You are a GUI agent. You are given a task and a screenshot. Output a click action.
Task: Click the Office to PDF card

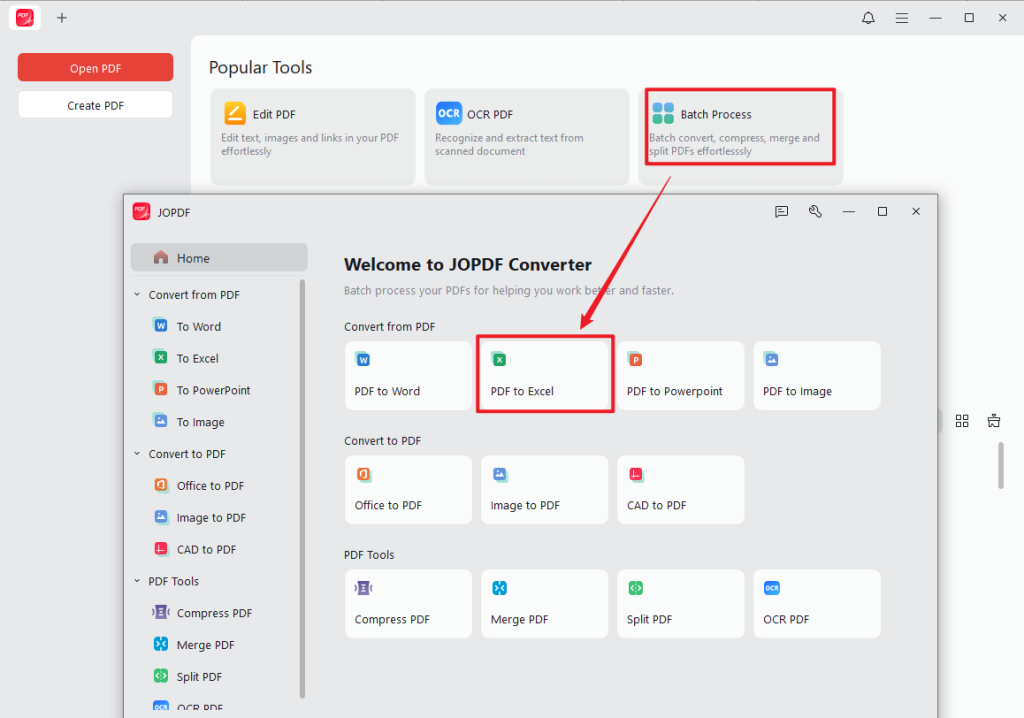(408, 490)
